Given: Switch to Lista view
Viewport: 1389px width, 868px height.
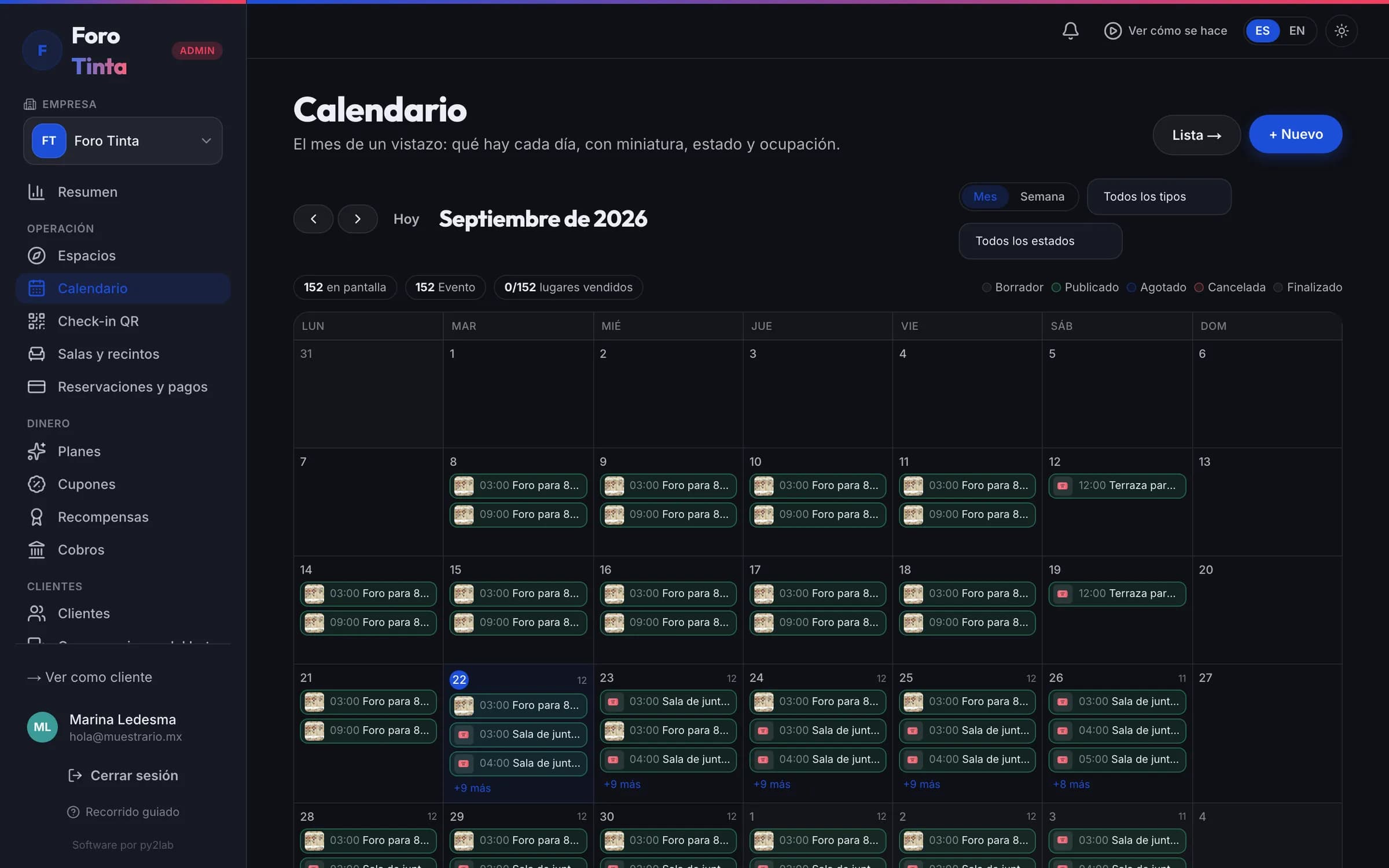Looking at the screenshot, I should [x=1196, y=135].
